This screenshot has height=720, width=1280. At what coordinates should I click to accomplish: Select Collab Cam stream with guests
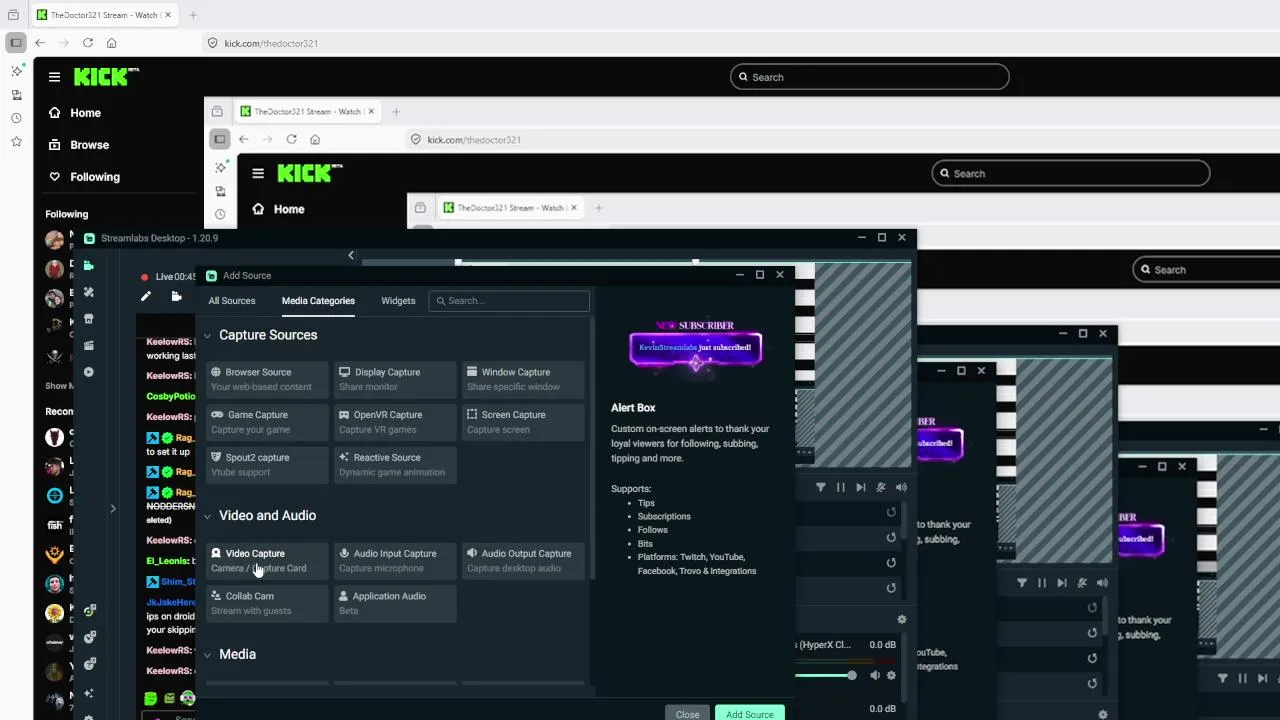(267, 604)
